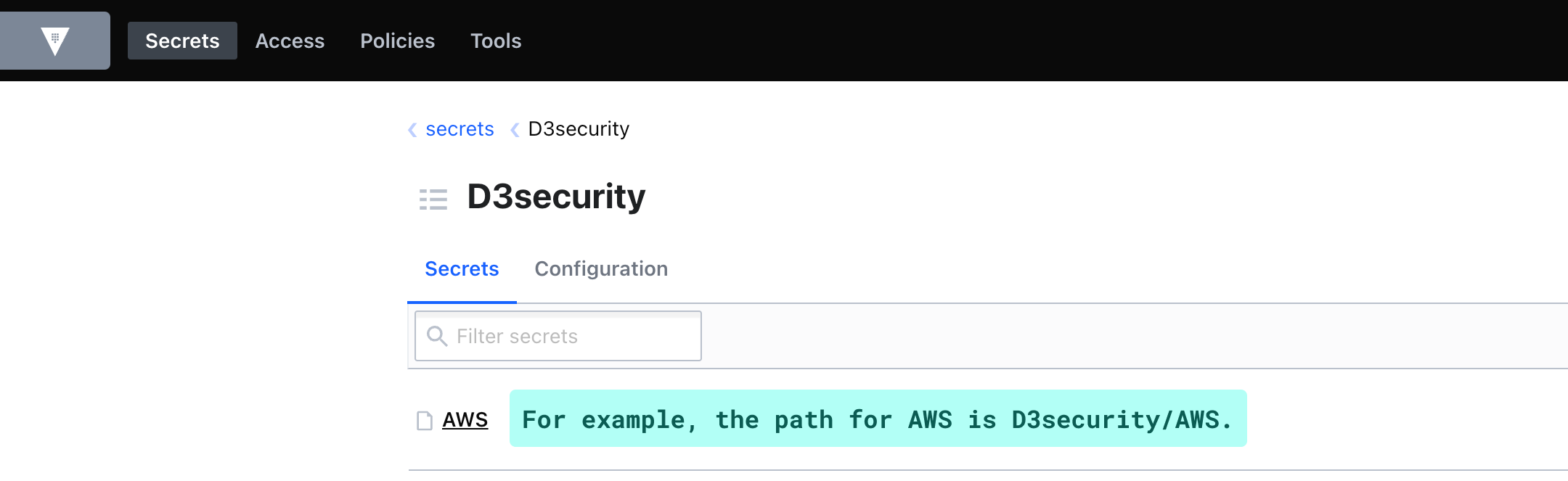
Task: Click the file icon next to AWS
Action: tap(425, 421)
